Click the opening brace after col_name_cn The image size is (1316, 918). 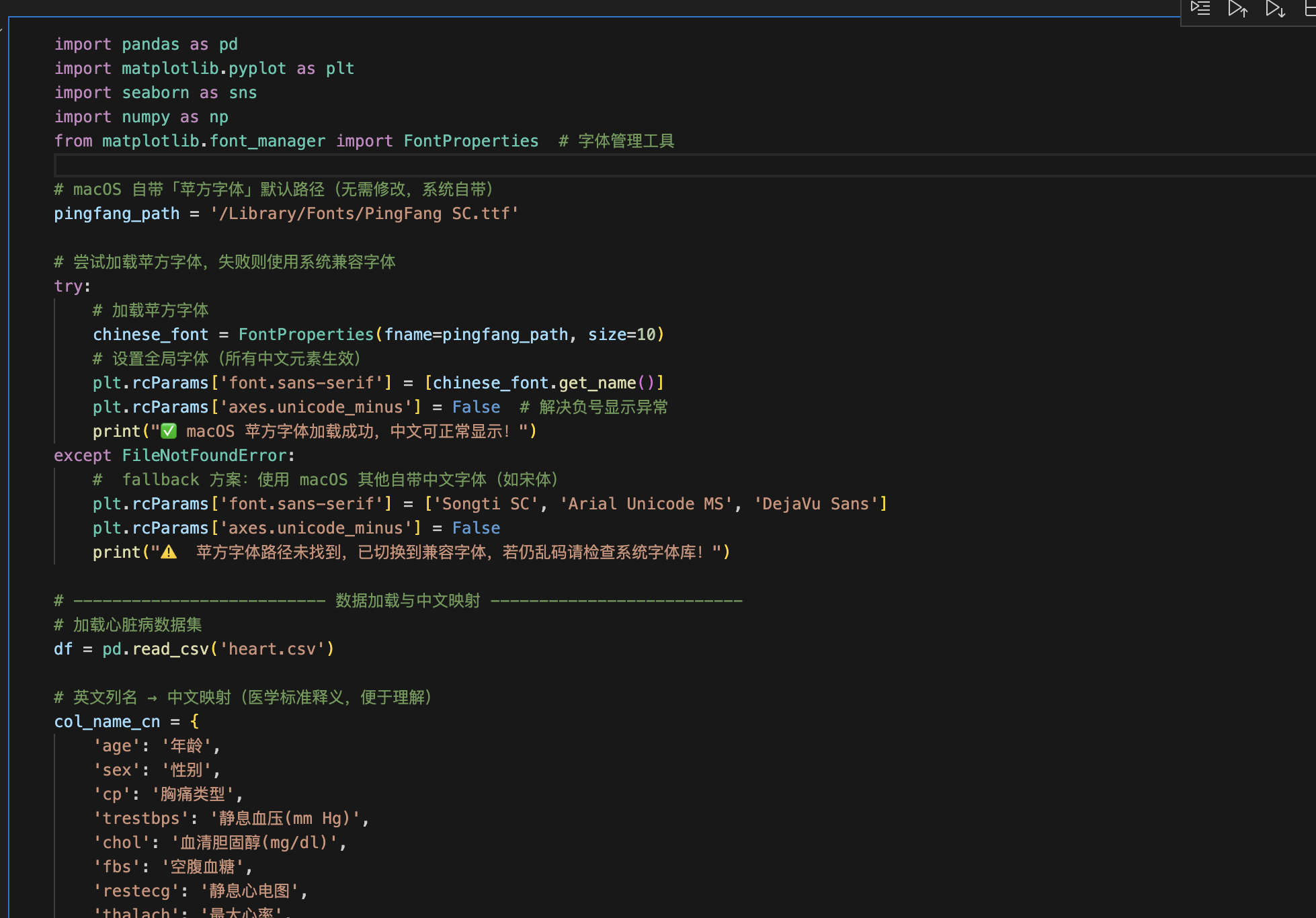pos(194,722)
